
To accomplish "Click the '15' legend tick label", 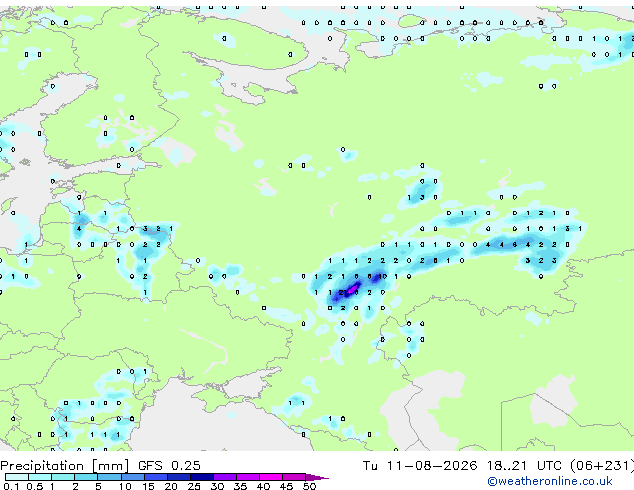I will pyautogui.click(x=148, y=486).
